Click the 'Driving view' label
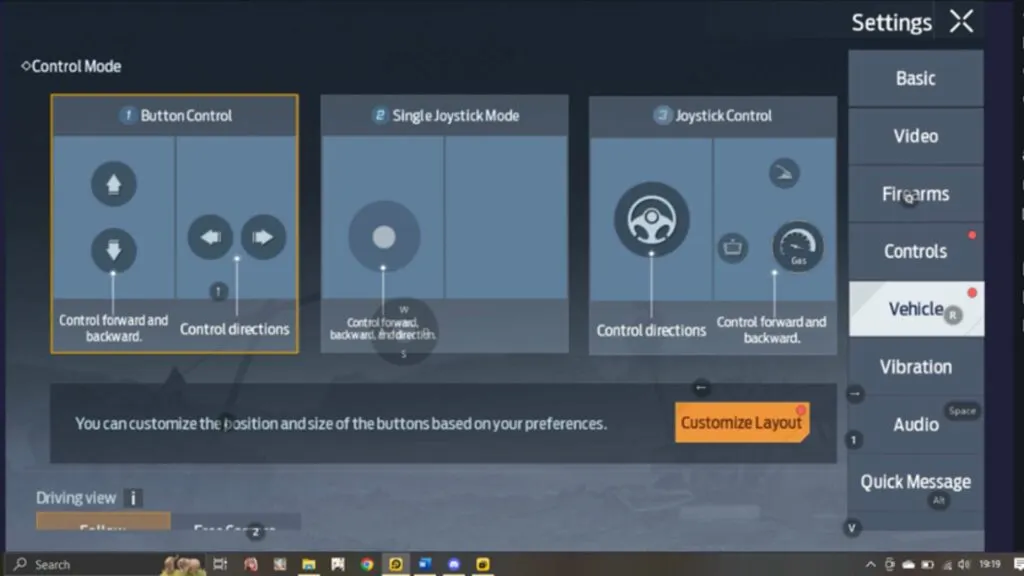Screen dimensions: 1024x576 coord(76,498)
